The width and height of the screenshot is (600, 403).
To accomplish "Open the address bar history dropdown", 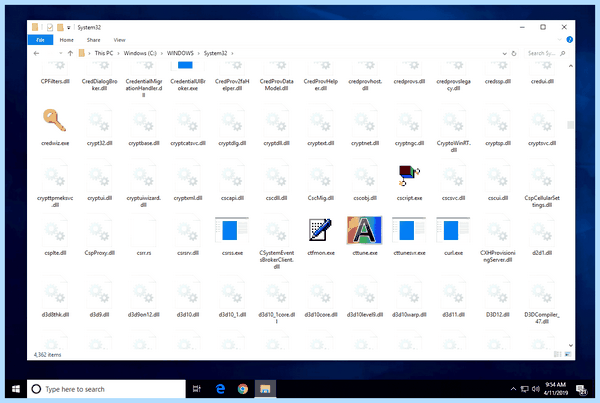I will point(504,54).
